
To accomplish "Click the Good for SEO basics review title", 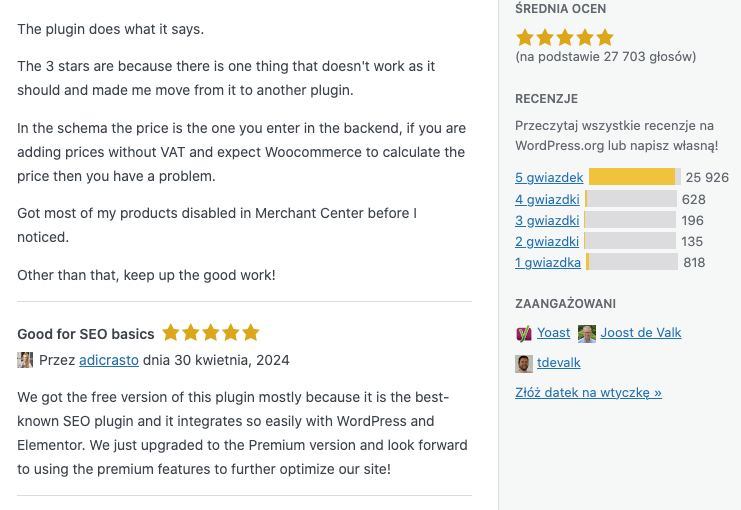I will pos(86,334).
